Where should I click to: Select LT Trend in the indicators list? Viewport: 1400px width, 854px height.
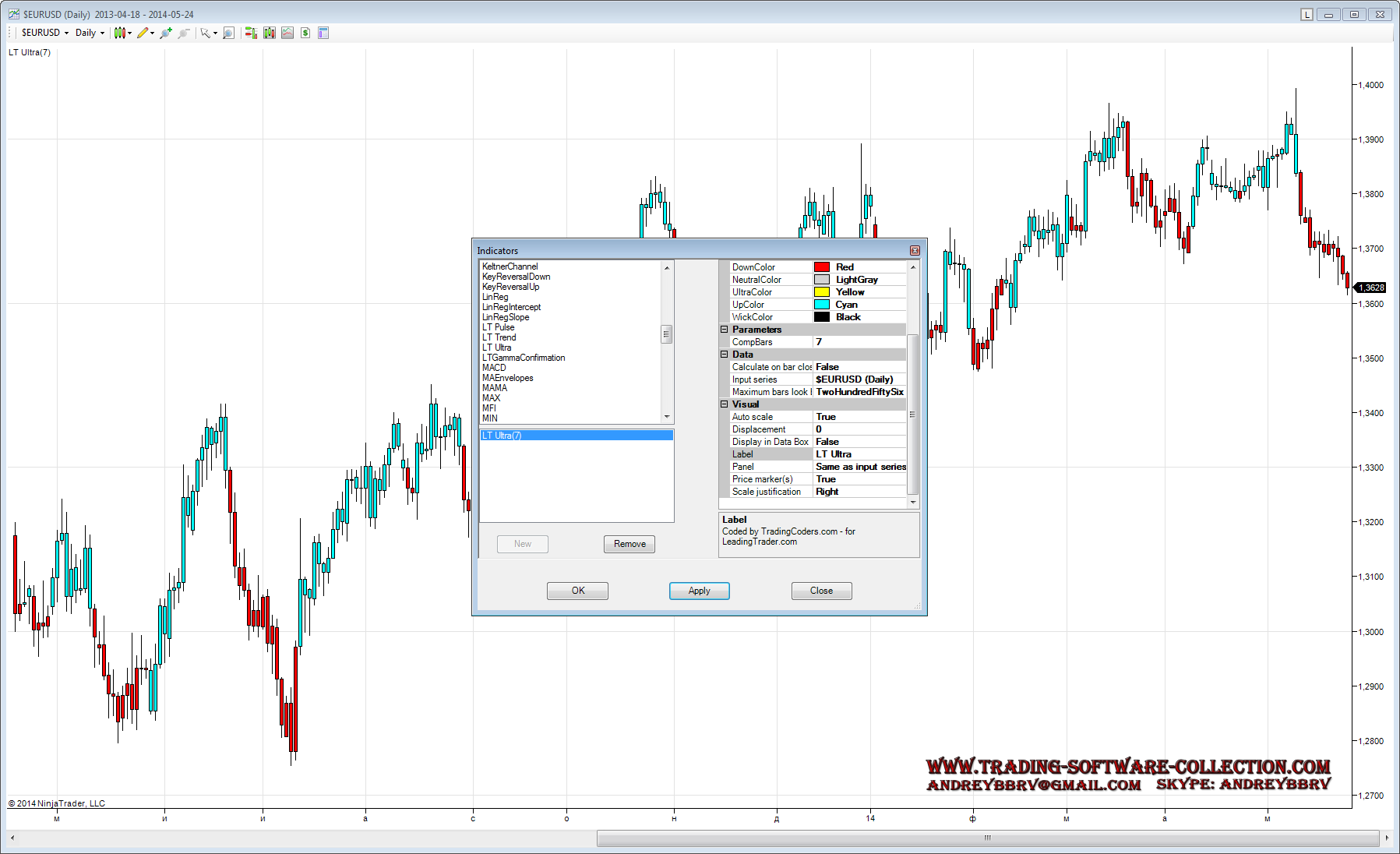tap(499, 337)
